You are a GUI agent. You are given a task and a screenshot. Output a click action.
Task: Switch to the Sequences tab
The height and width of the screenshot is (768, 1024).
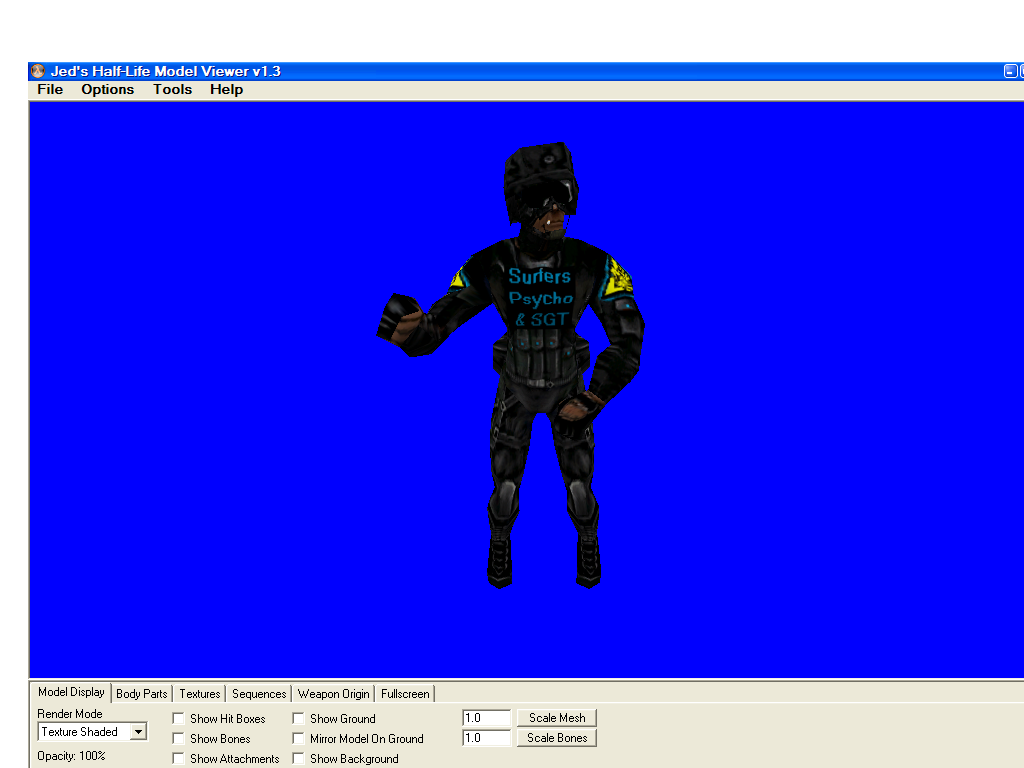(x=259, y=694)
